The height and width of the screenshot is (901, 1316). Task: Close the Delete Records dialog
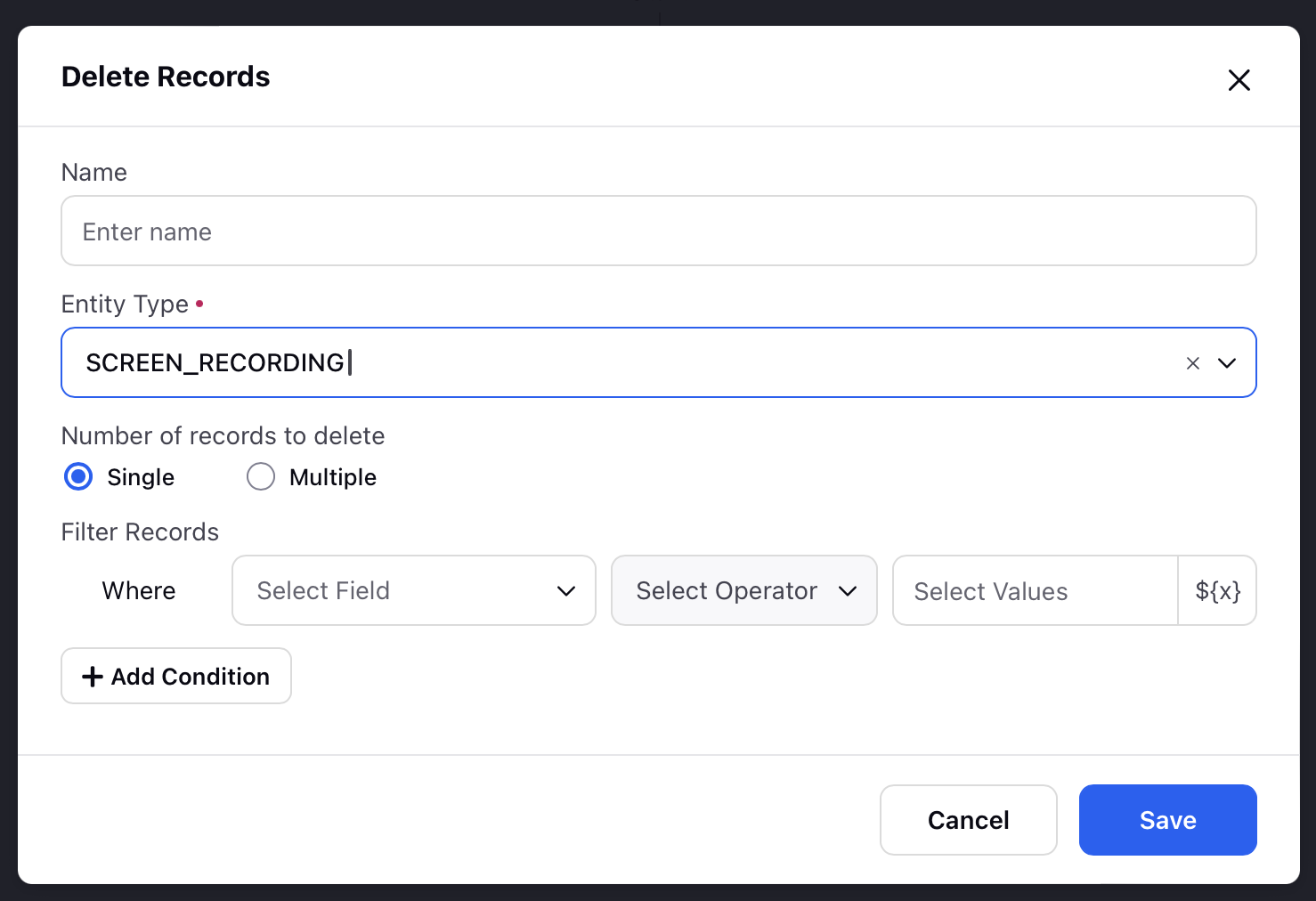point(1239,80)
